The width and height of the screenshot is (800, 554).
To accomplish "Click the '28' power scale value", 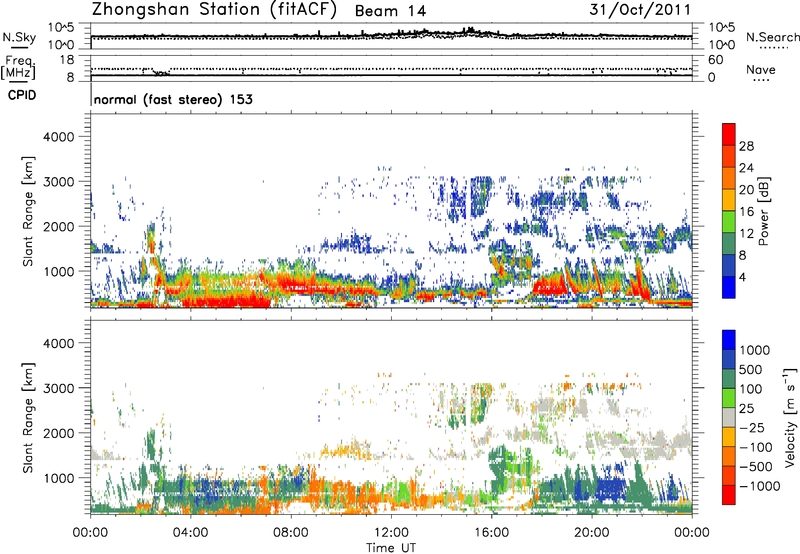I will click(x=746, y=146).
